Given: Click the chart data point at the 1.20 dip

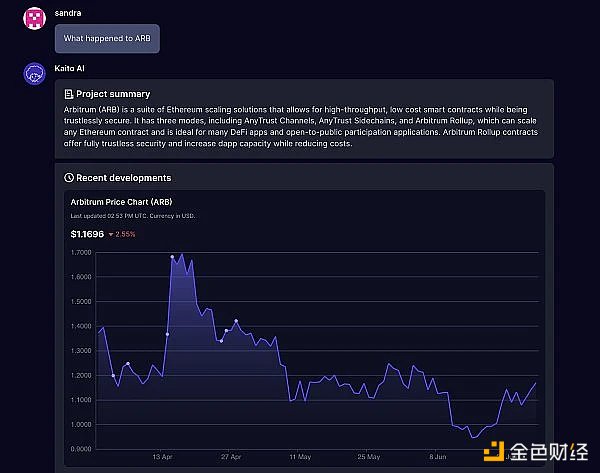Looking at the screenshot, I should click(113, 375).
